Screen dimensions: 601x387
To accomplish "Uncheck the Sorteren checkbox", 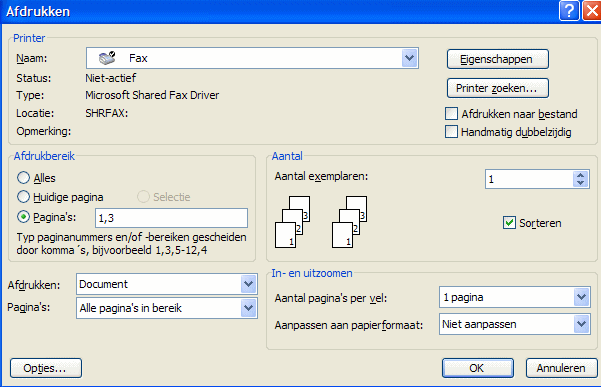I will tap(509, 223).
